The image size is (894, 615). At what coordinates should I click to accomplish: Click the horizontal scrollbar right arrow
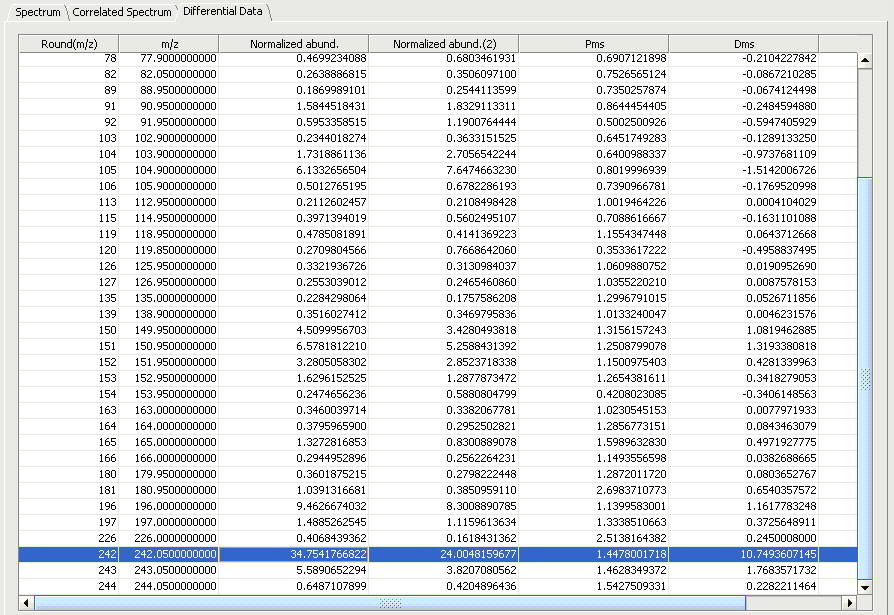click(850, 603)
